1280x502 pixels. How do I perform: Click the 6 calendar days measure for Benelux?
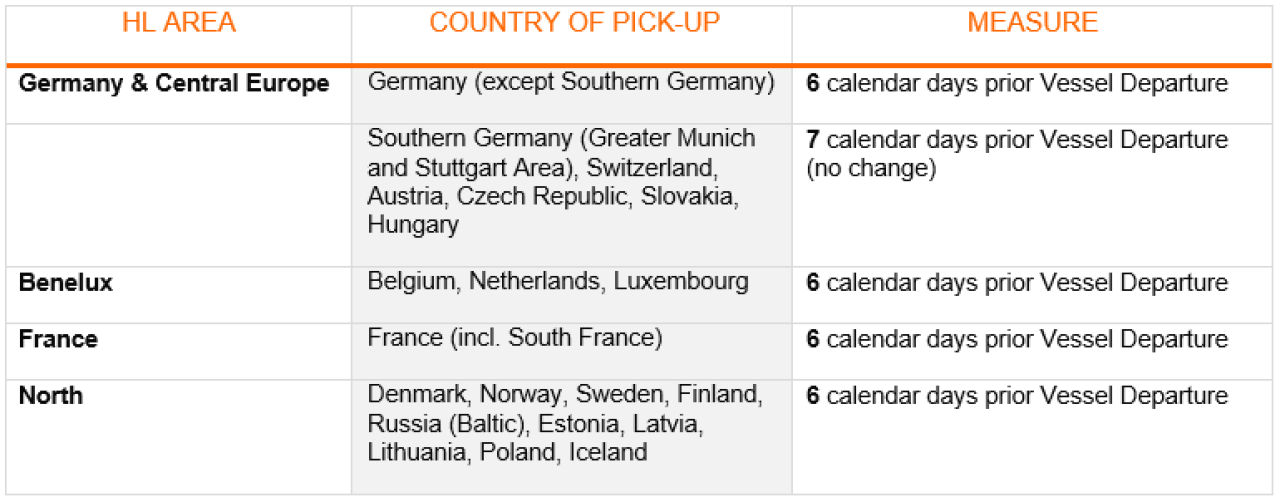point(1017,283)
